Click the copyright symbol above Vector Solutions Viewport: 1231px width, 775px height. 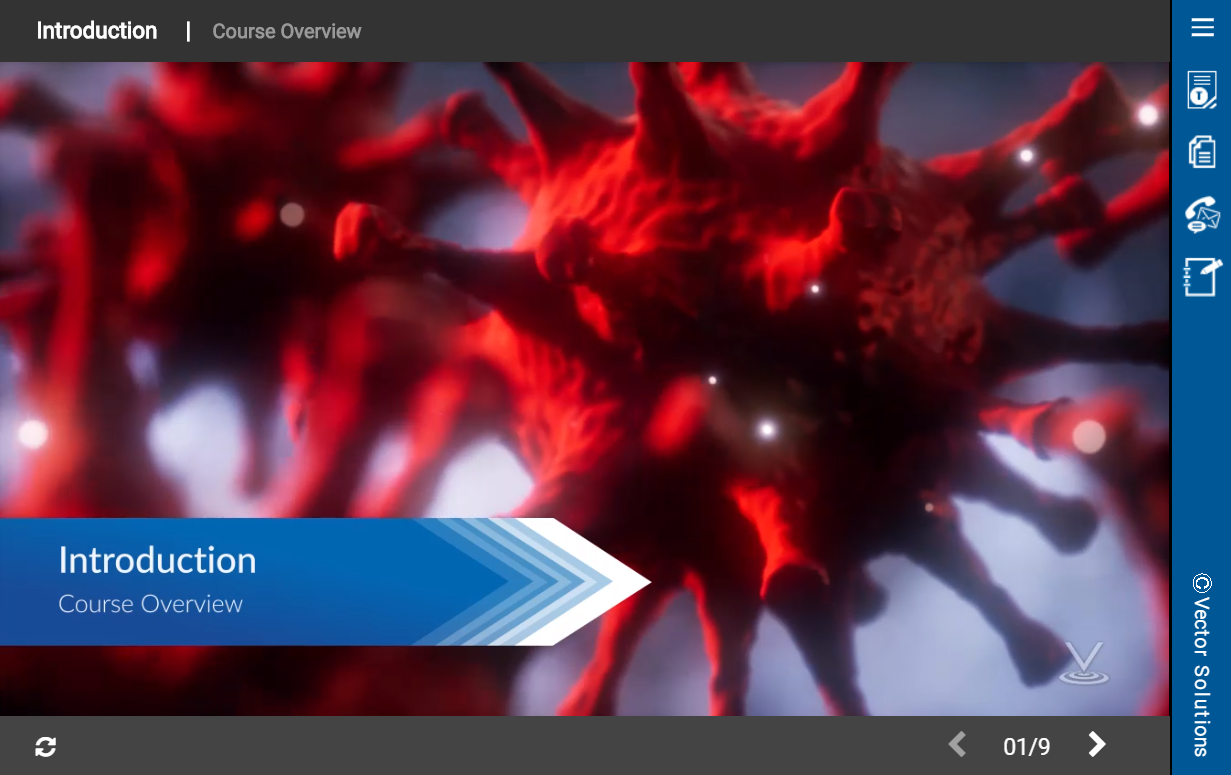pyautogui.click(x=1202, y=583)
